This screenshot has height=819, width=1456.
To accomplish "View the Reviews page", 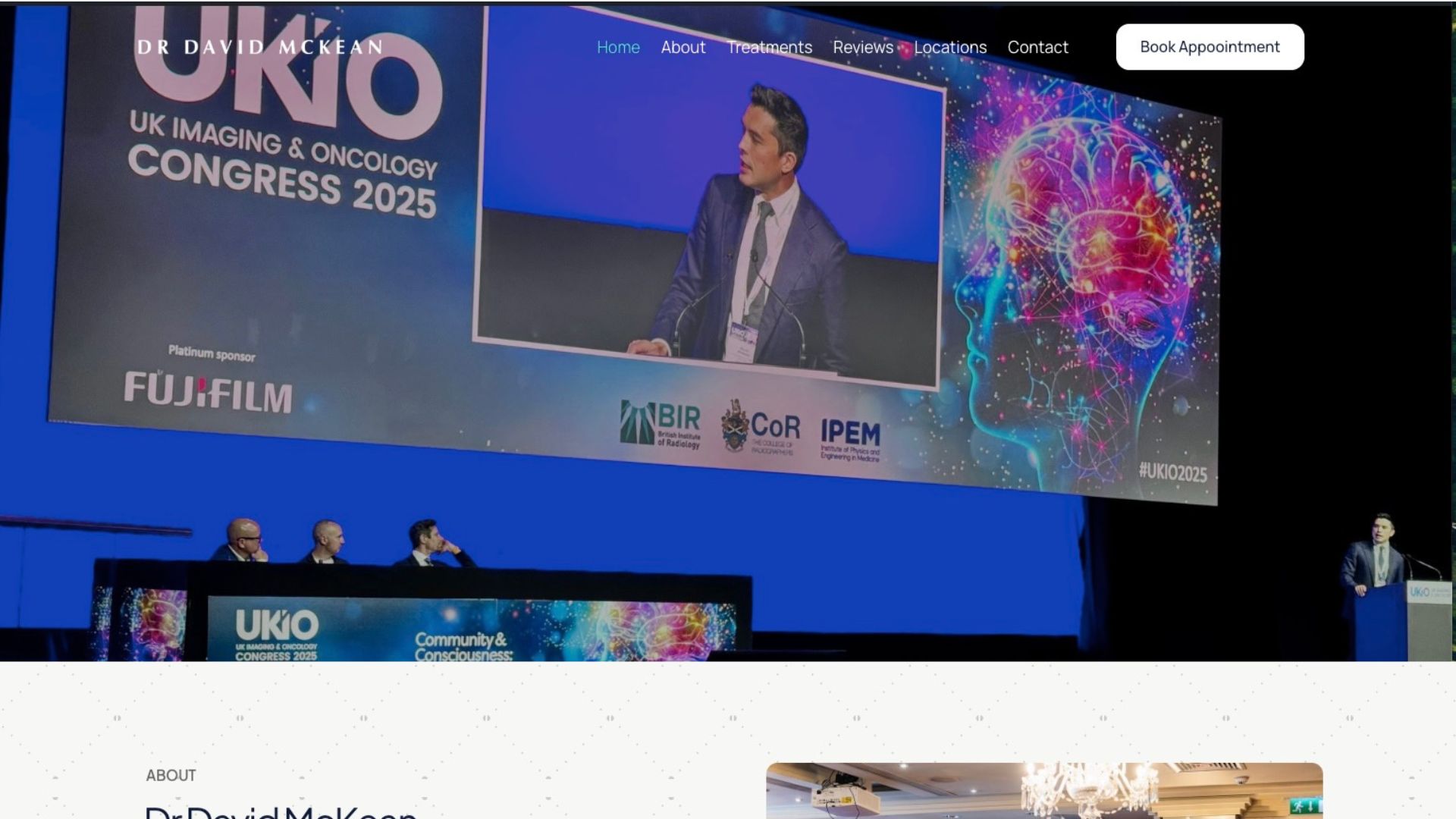I will (863, 47).
